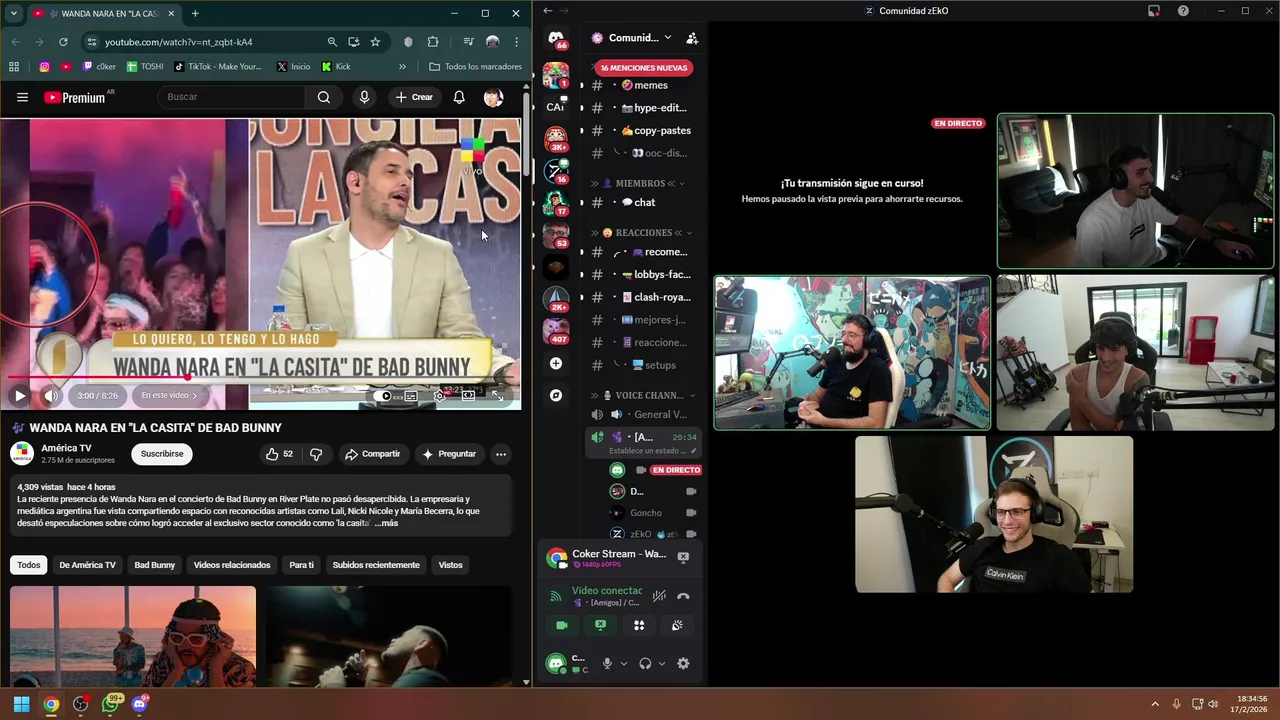
Task: Expand the video description with ...más
Action: click(386, 523)
